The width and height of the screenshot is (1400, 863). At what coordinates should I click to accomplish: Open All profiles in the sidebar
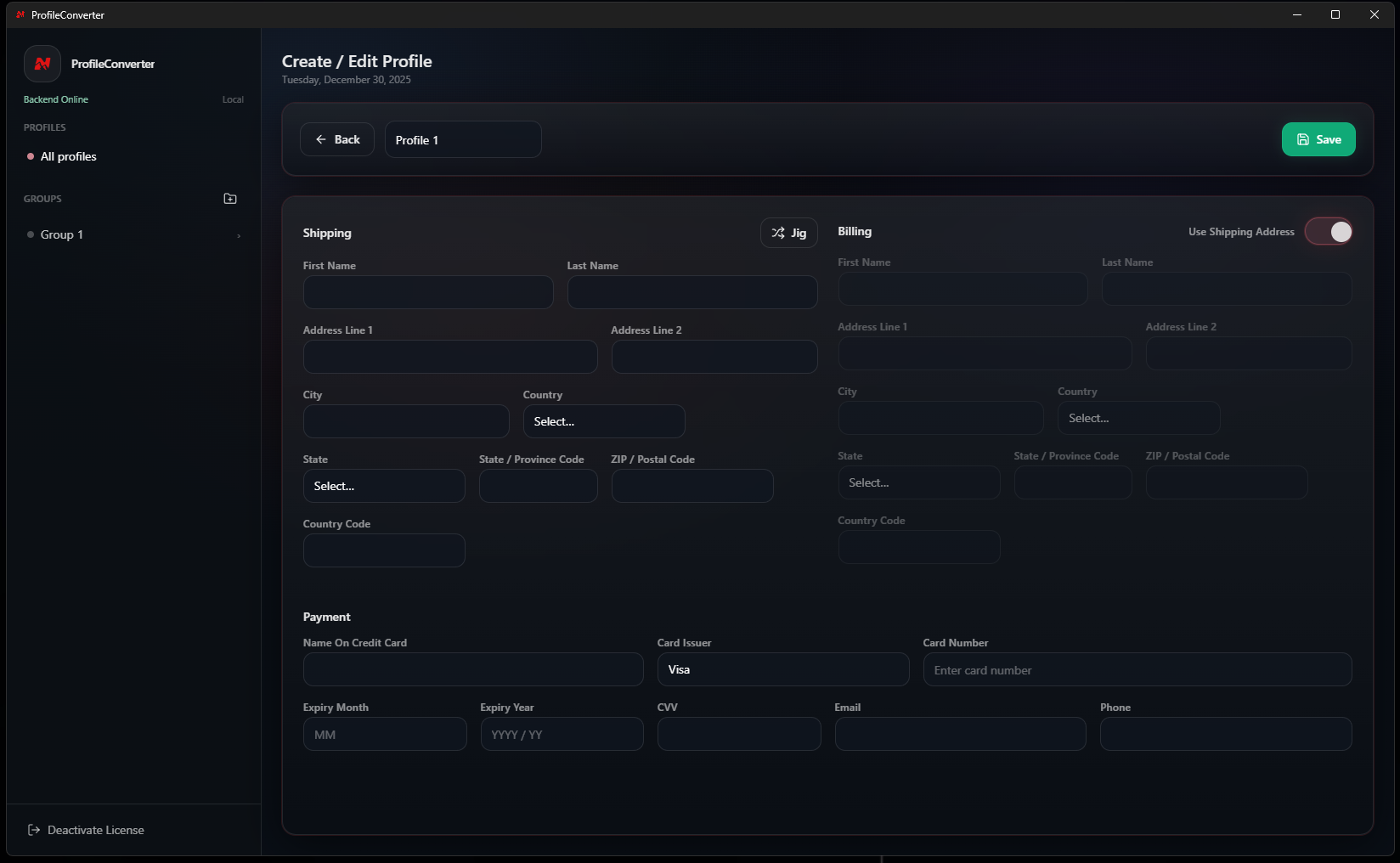[x=69, y=156]
